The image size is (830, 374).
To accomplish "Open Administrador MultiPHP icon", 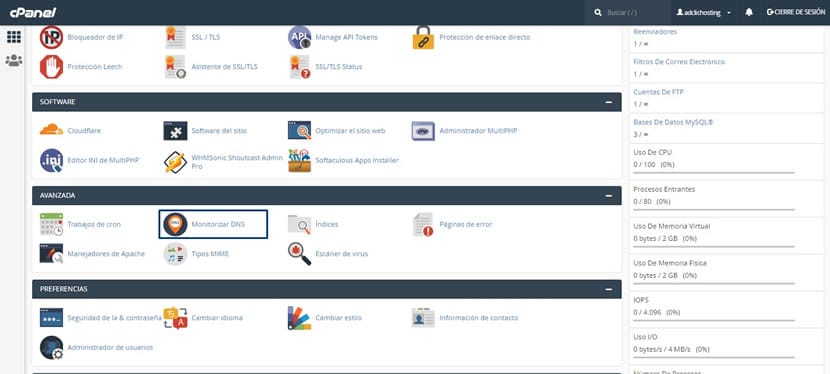I will (423, 131).
